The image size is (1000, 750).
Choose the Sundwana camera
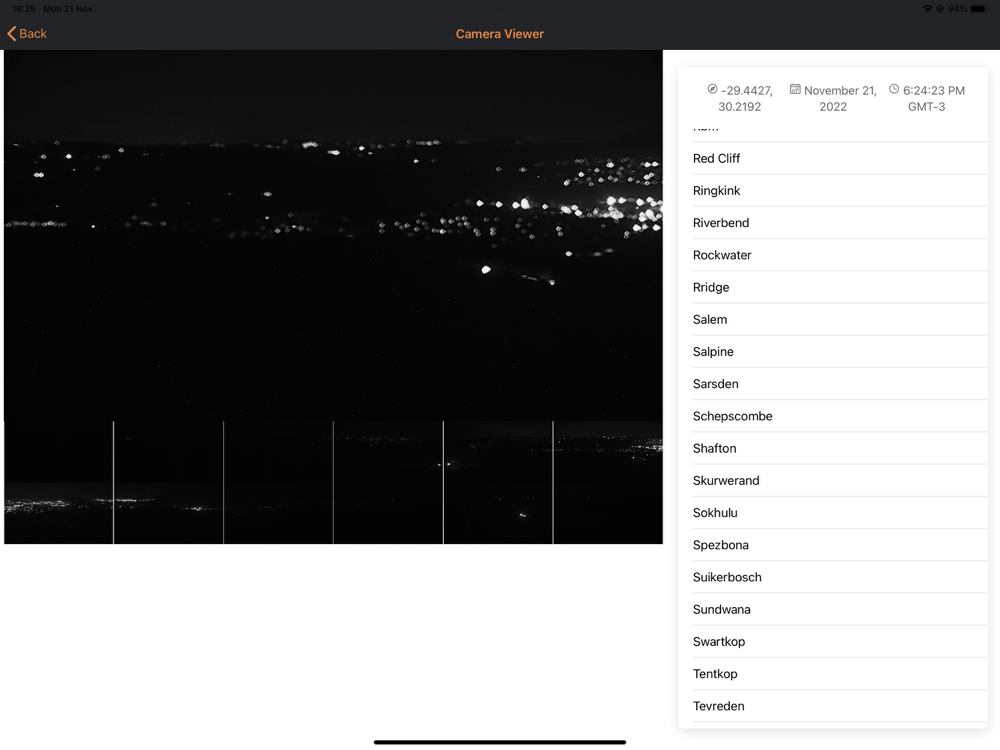[x=840, y=609]
